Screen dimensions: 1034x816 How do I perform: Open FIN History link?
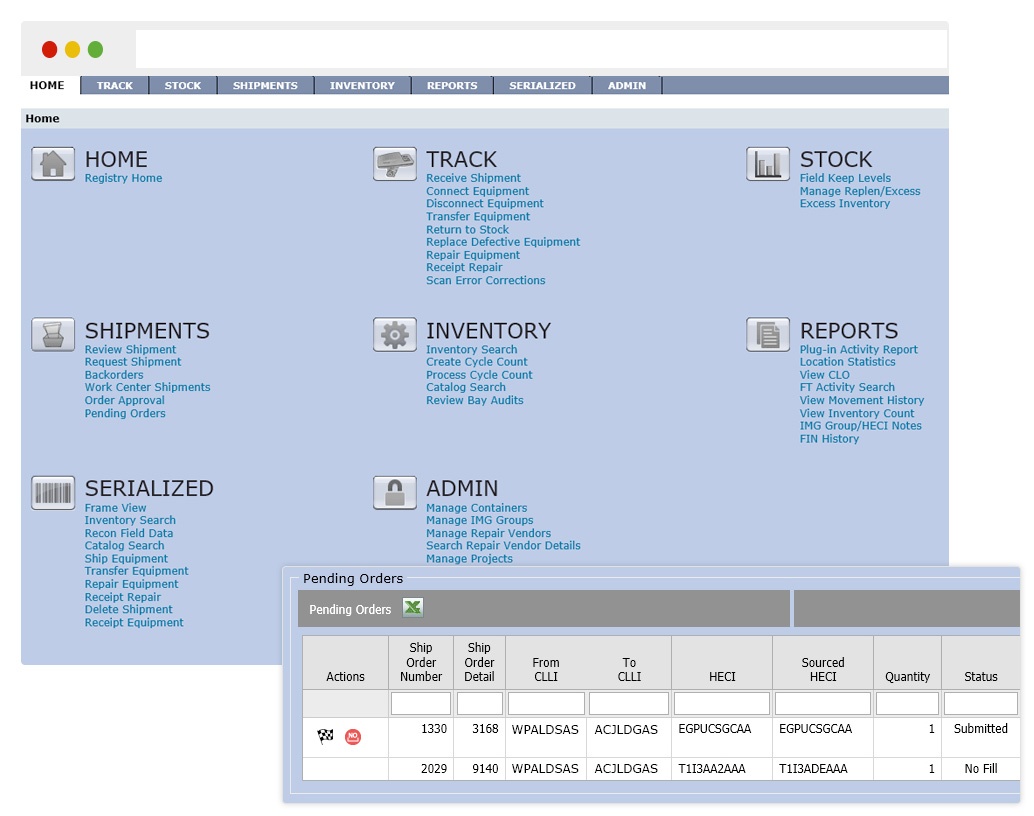(829, 439)
